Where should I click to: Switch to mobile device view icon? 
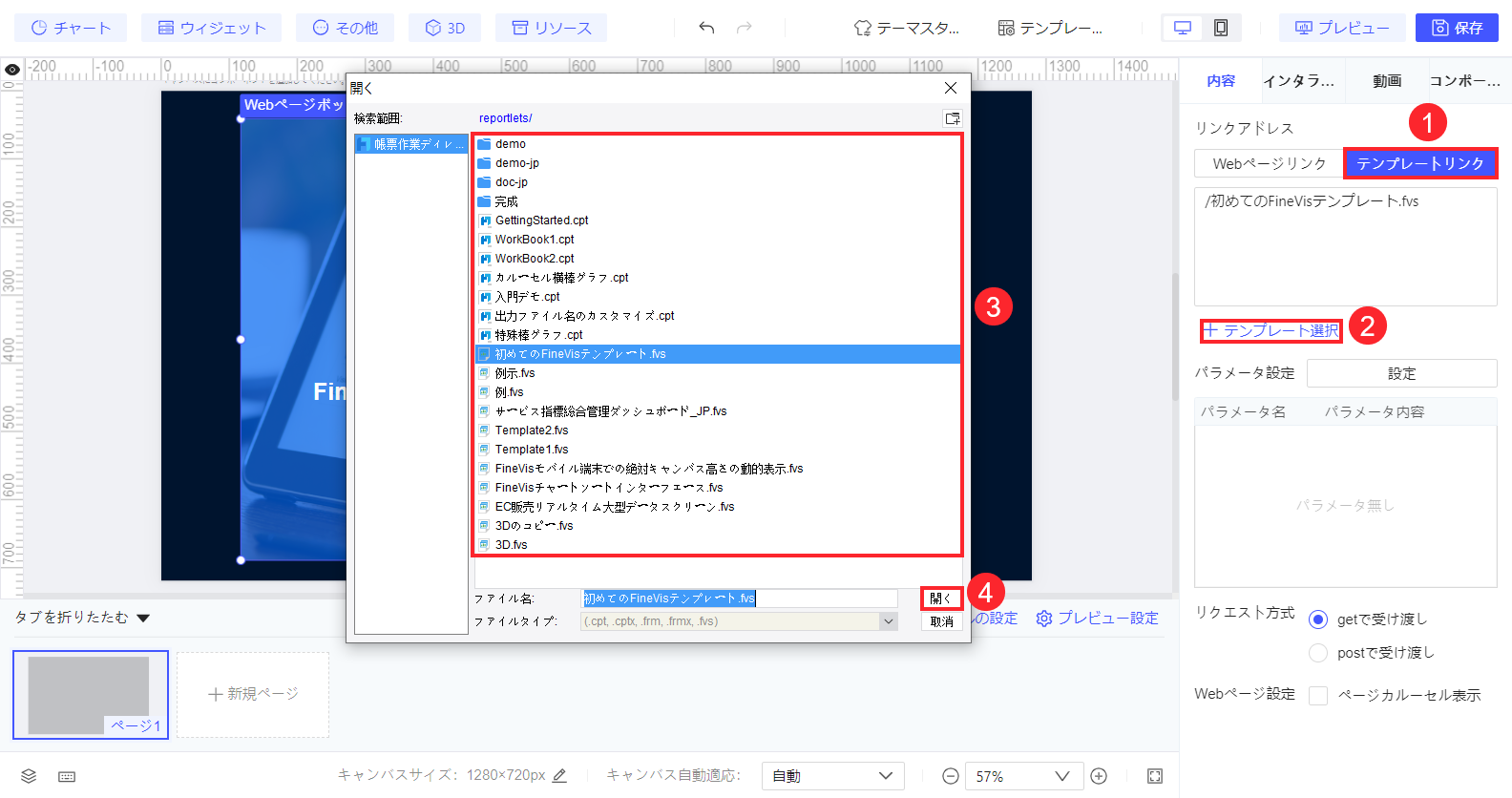coord(1221,28)
